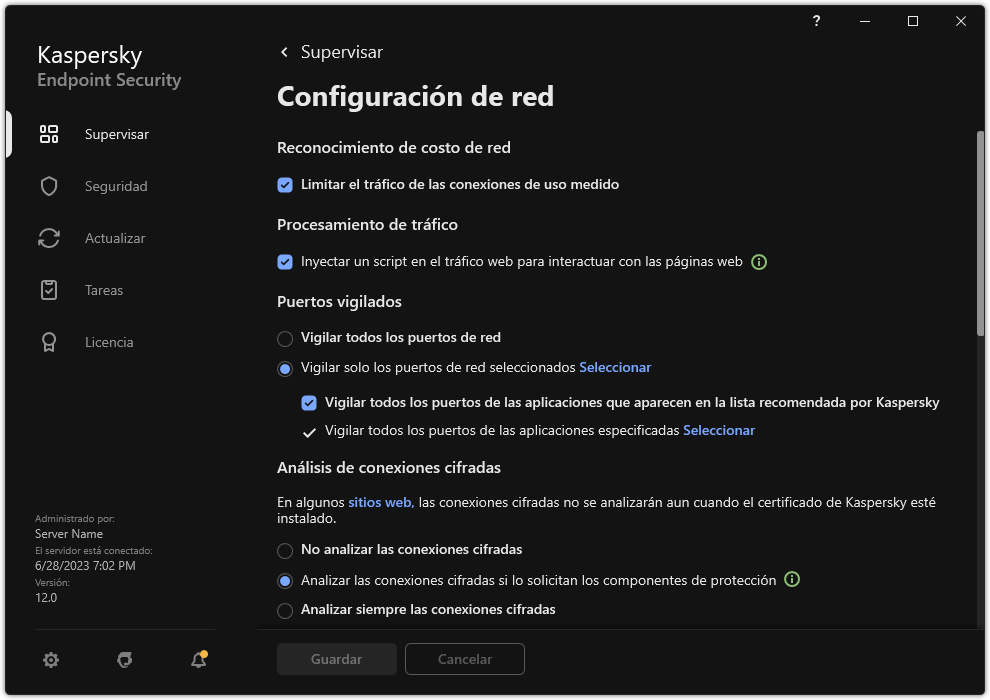The width and height of the screenshot is (990, 700).
Task: Open Tareas using the clipboard icon
Action: point(48,290)
